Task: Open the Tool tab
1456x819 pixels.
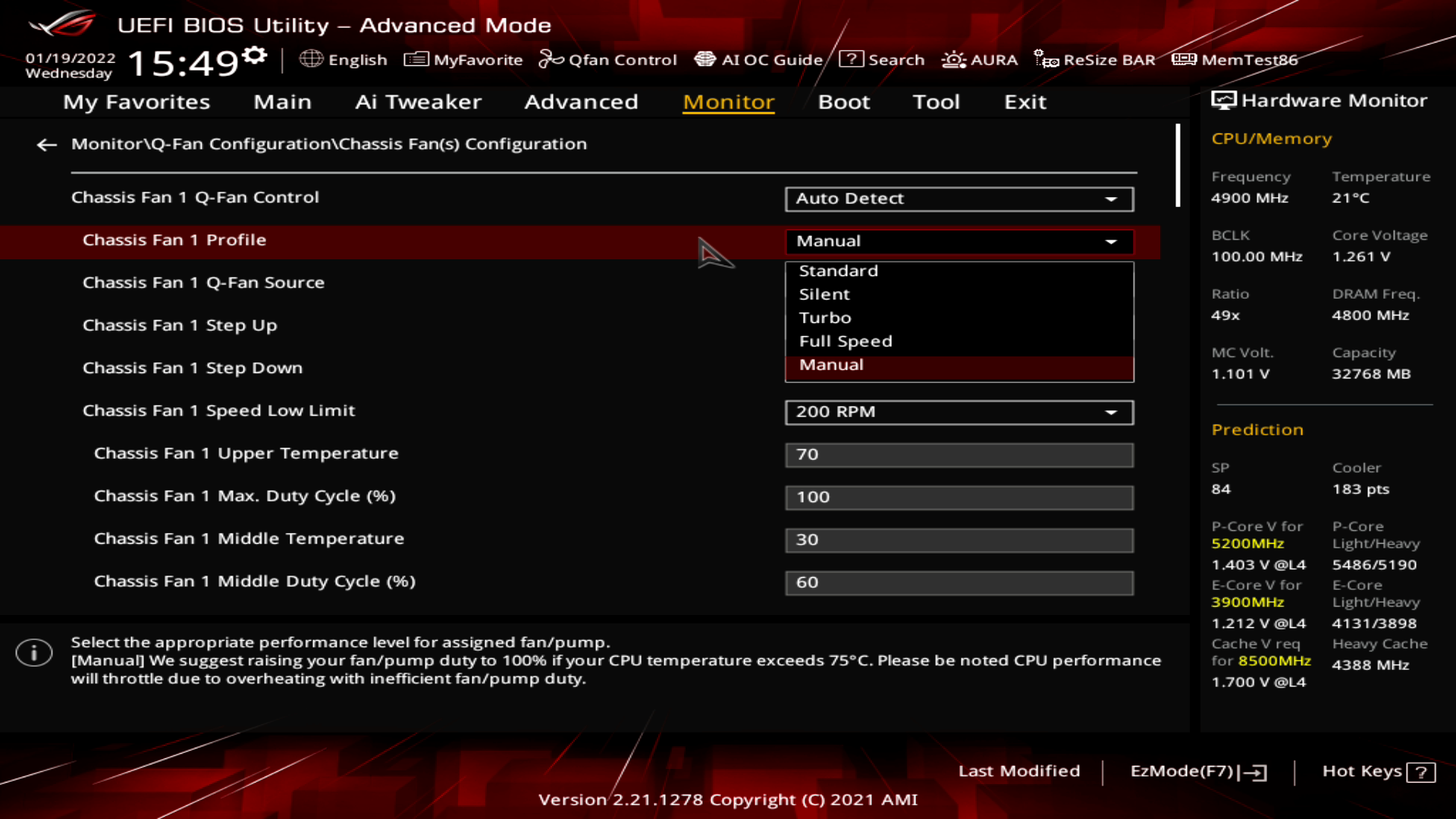Action: 936,102
